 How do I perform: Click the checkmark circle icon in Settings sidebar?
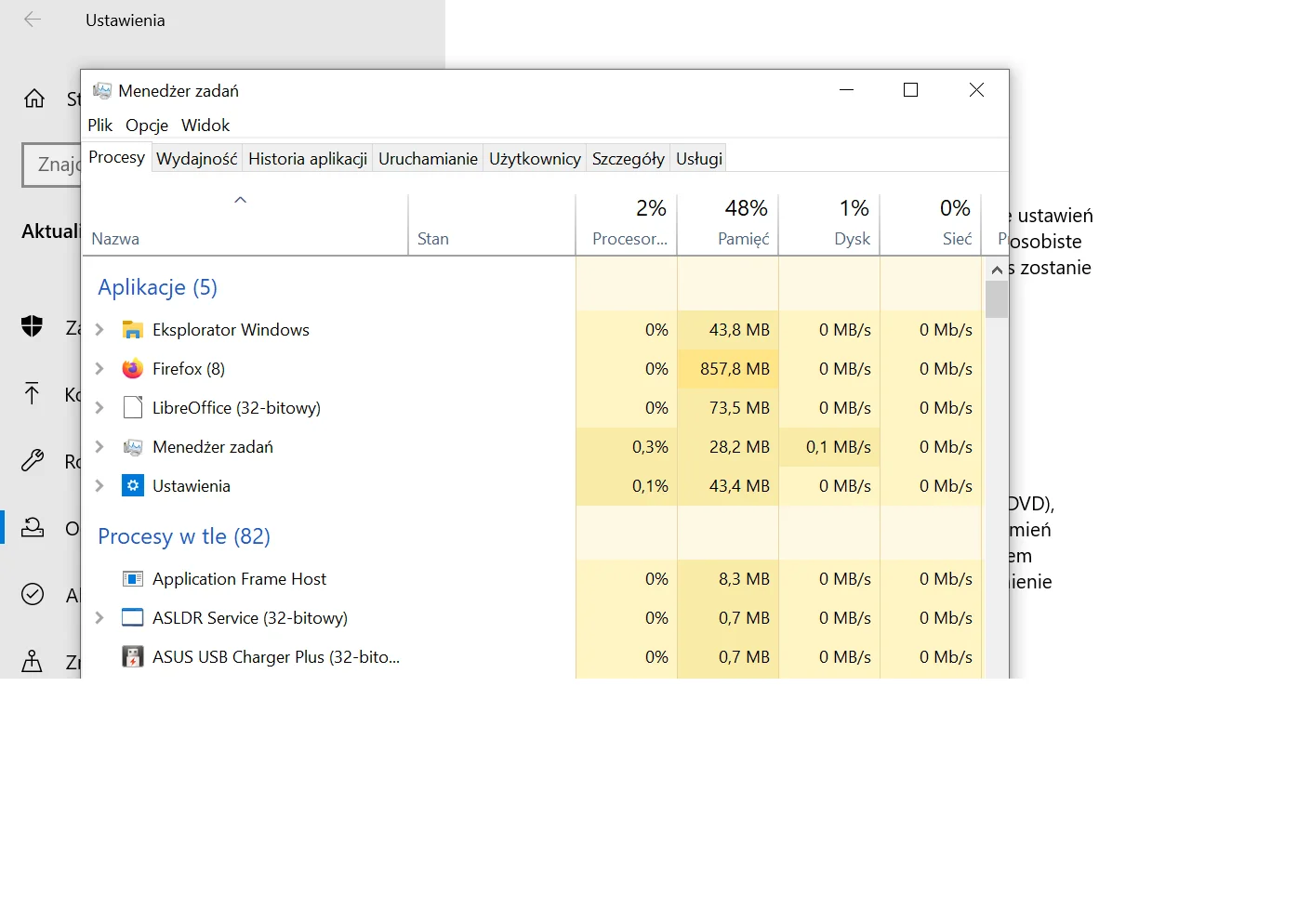[33, 594]
